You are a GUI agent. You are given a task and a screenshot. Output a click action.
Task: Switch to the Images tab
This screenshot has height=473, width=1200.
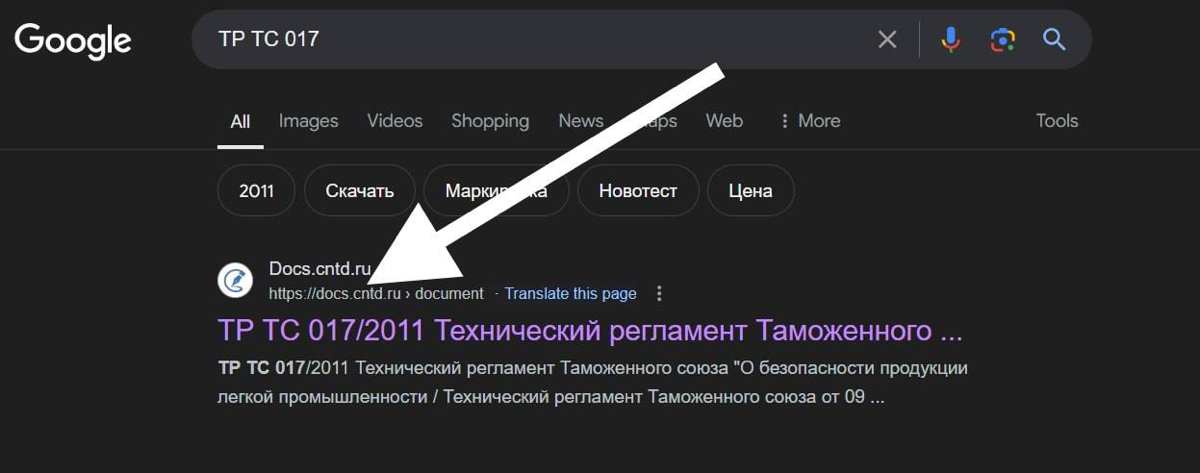308,121
